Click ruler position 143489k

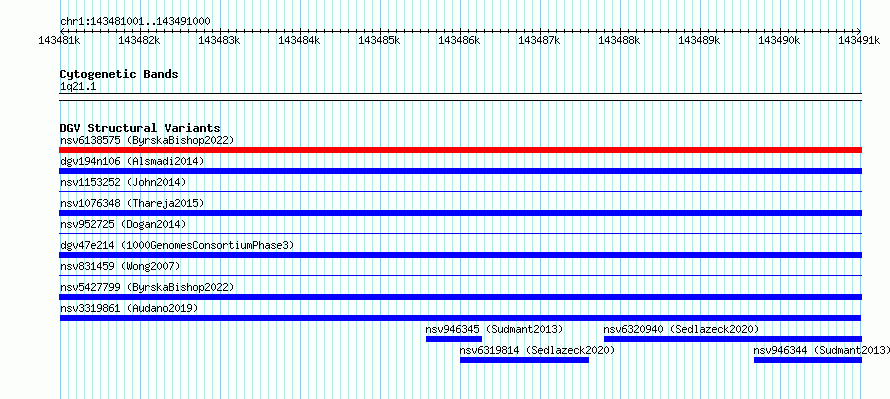coord(699,41)
